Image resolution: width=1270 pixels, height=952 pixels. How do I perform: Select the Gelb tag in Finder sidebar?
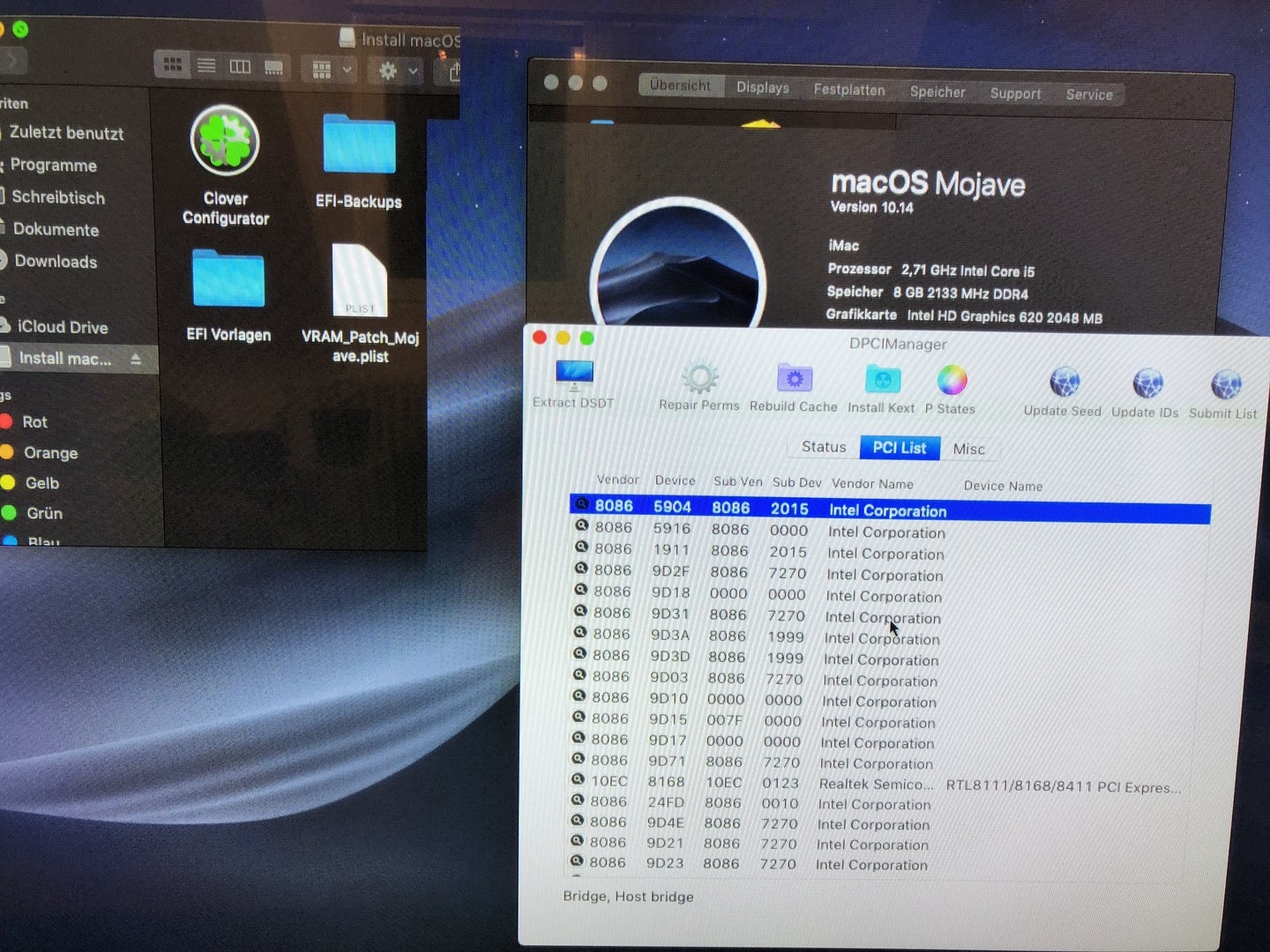click(x=41, y=483)
